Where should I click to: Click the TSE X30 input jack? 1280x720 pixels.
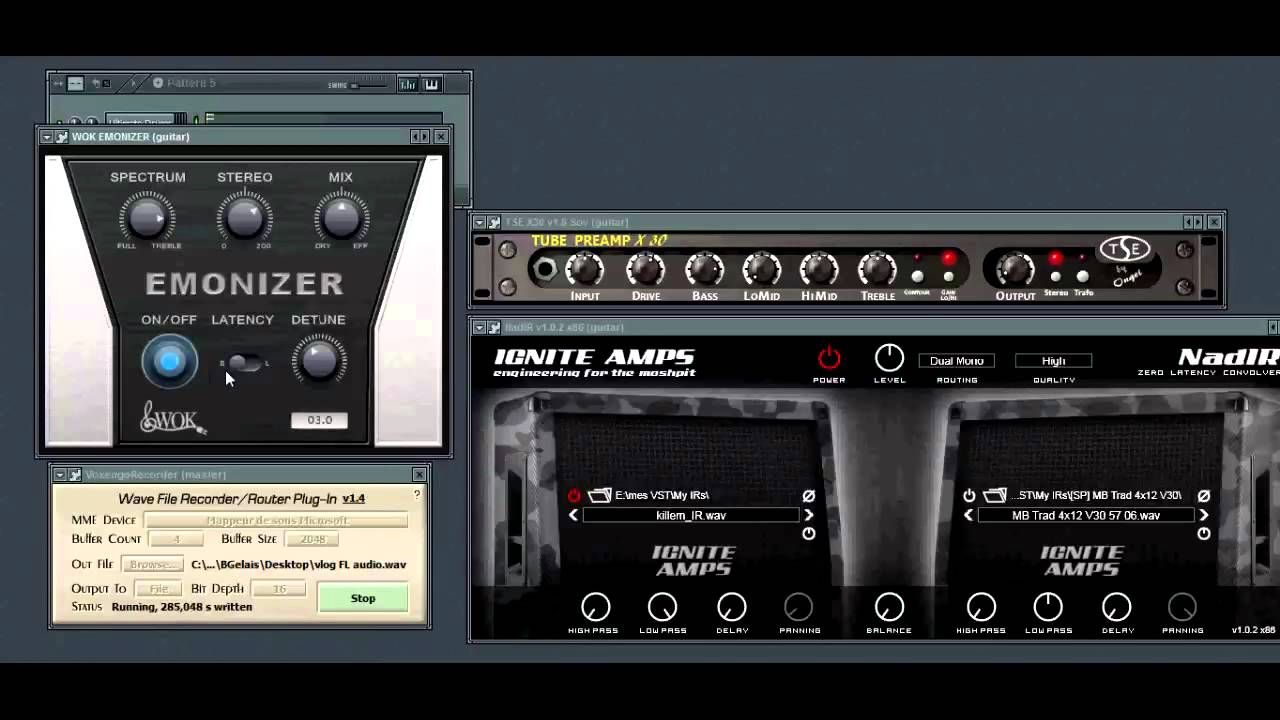coord(545,269)
